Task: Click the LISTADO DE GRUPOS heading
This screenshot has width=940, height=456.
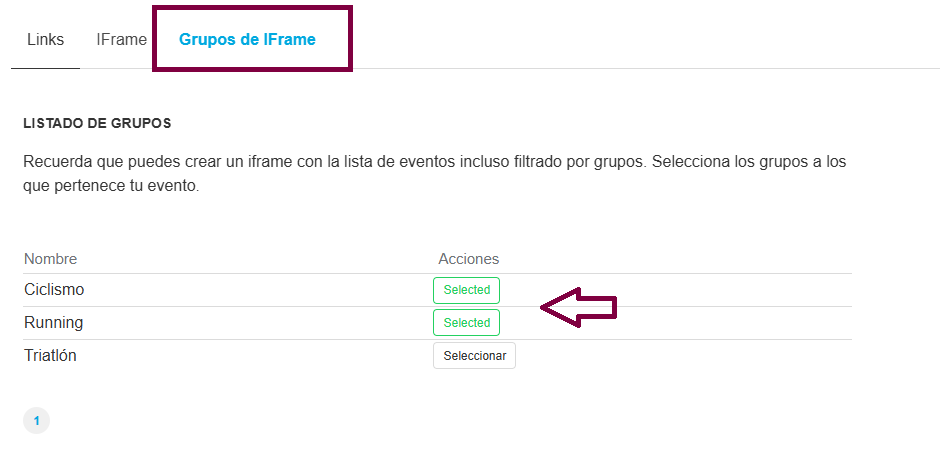Action: [x=97, y=124]
